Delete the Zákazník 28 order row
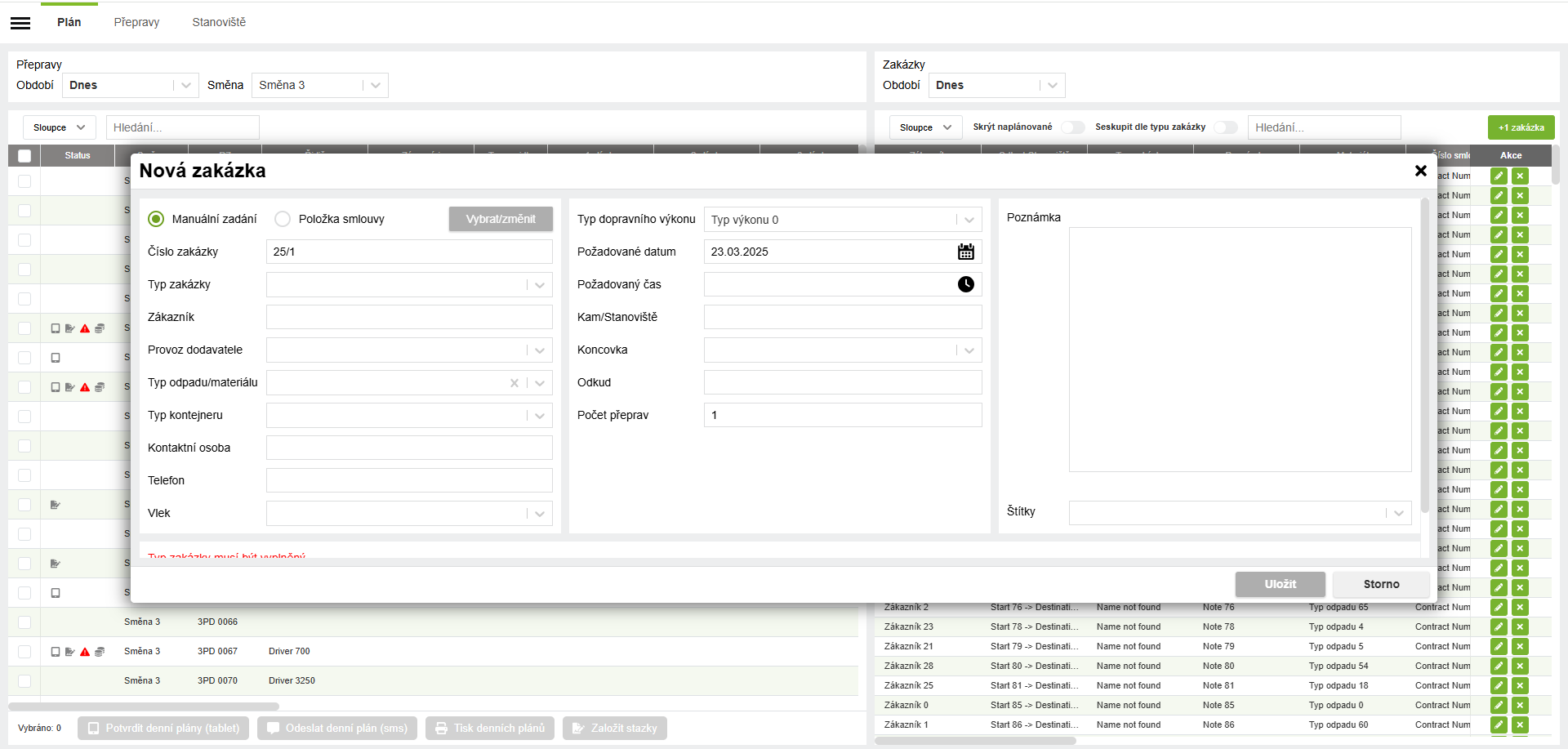The height and width of the screenshot is (749, 1568). click(1520, 666)
